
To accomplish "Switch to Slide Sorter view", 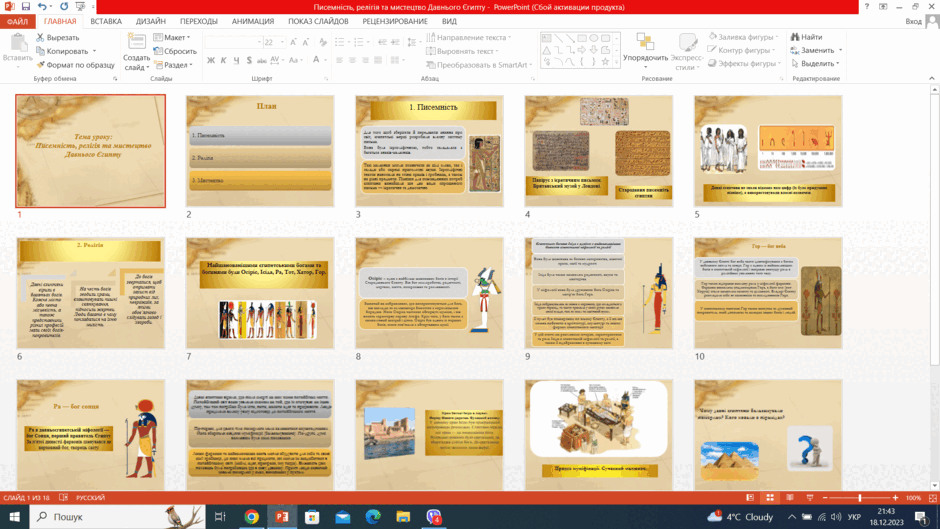I will [770, 498].
